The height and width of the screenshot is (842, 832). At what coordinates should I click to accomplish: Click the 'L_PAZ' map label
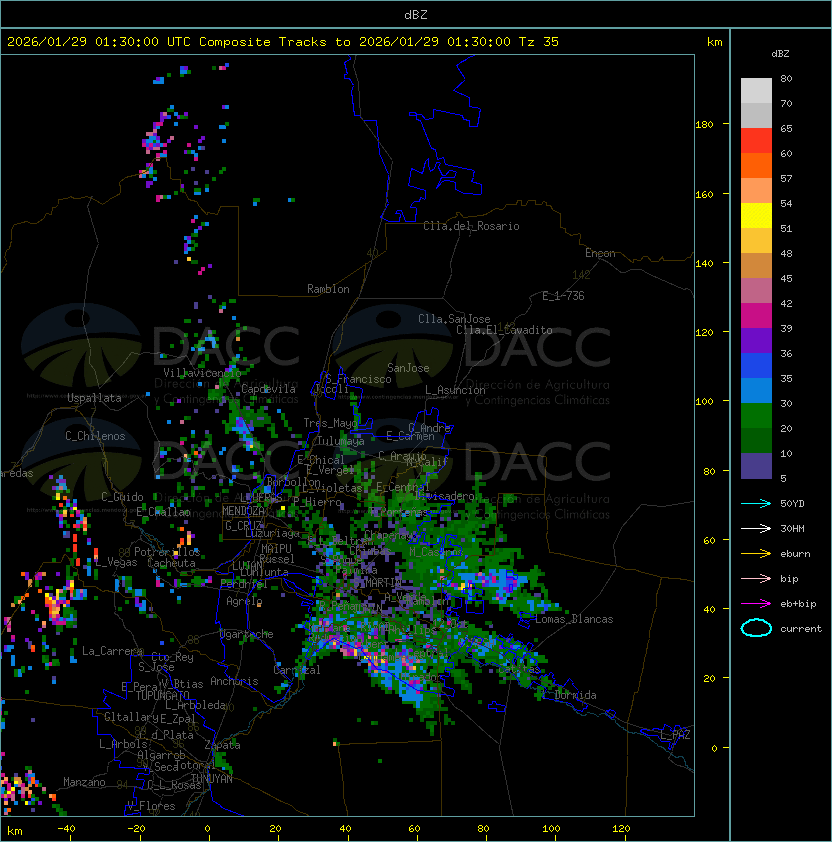(x=675, y=735)
